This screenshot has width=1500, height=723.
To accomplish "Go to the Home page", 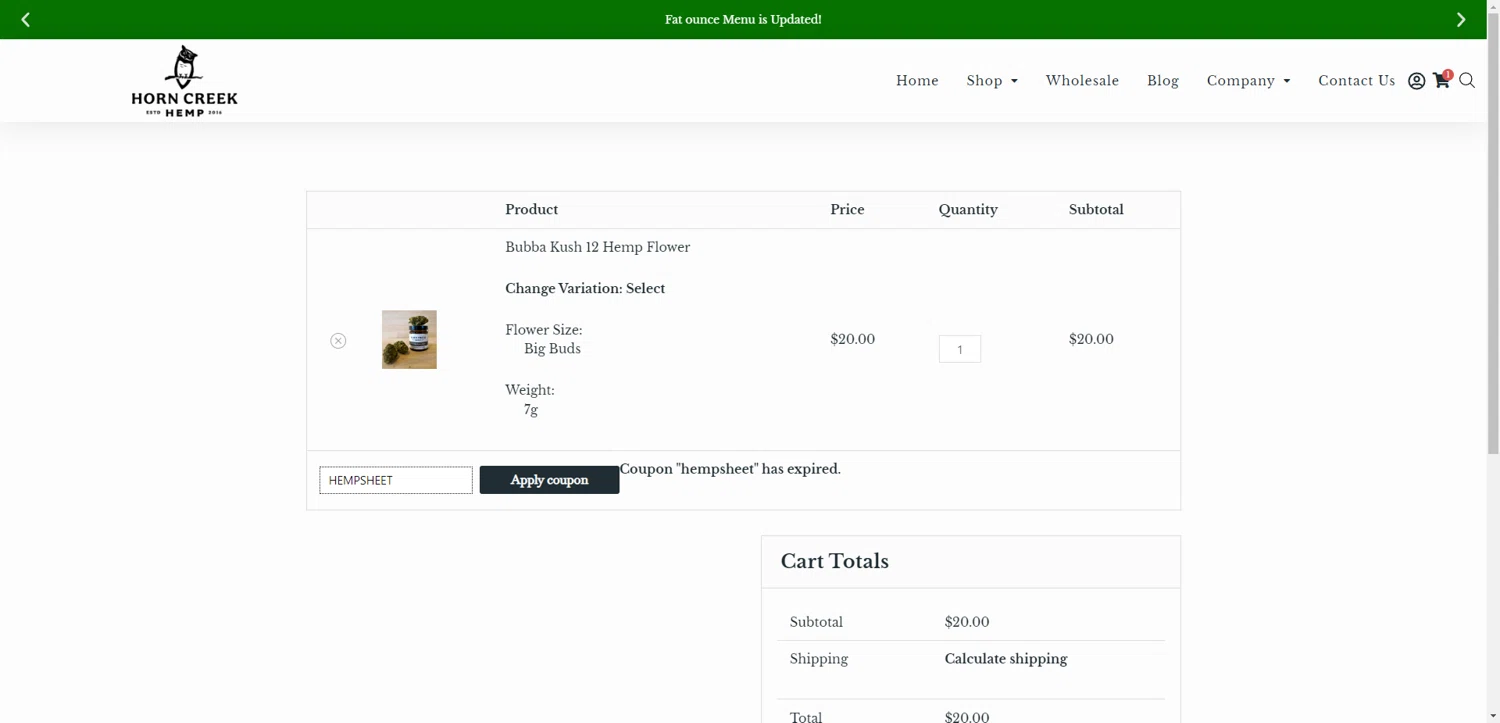I will (x=917, y=81).
